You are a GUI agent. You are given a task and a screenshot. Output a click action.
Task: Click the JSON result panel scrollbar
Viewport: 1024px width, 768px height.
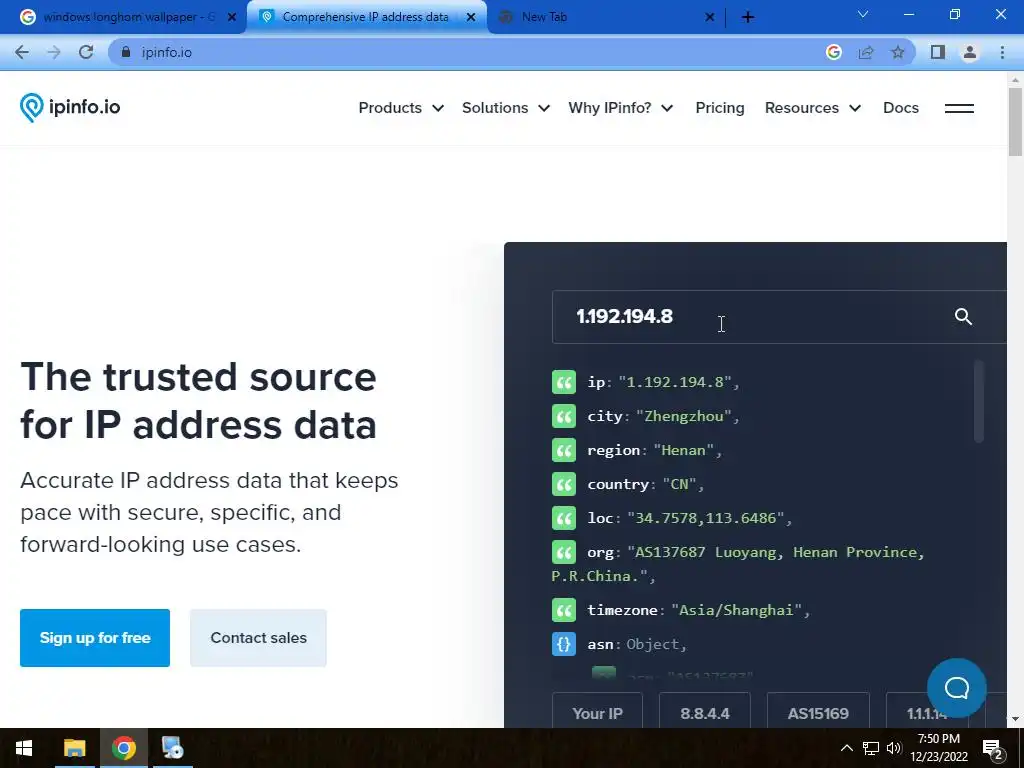978,401
